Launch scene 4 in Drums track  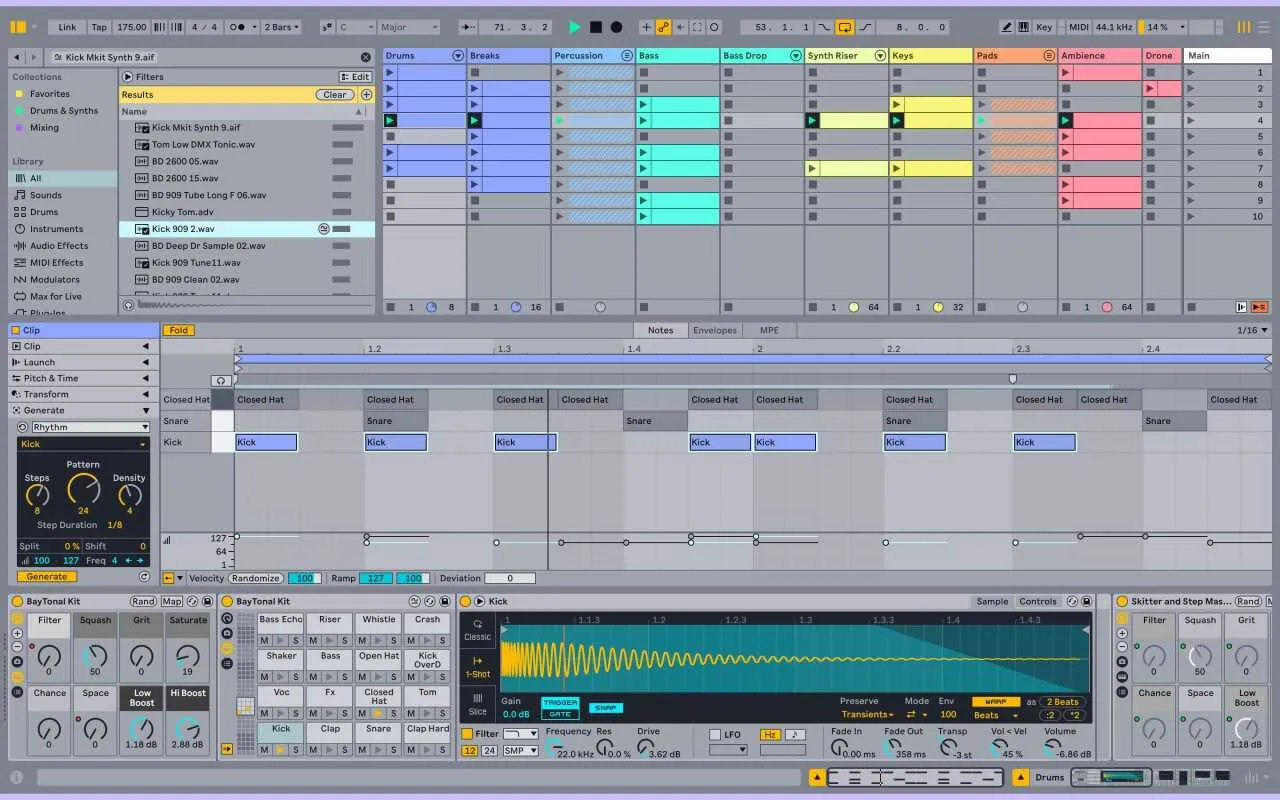[390, 121]
